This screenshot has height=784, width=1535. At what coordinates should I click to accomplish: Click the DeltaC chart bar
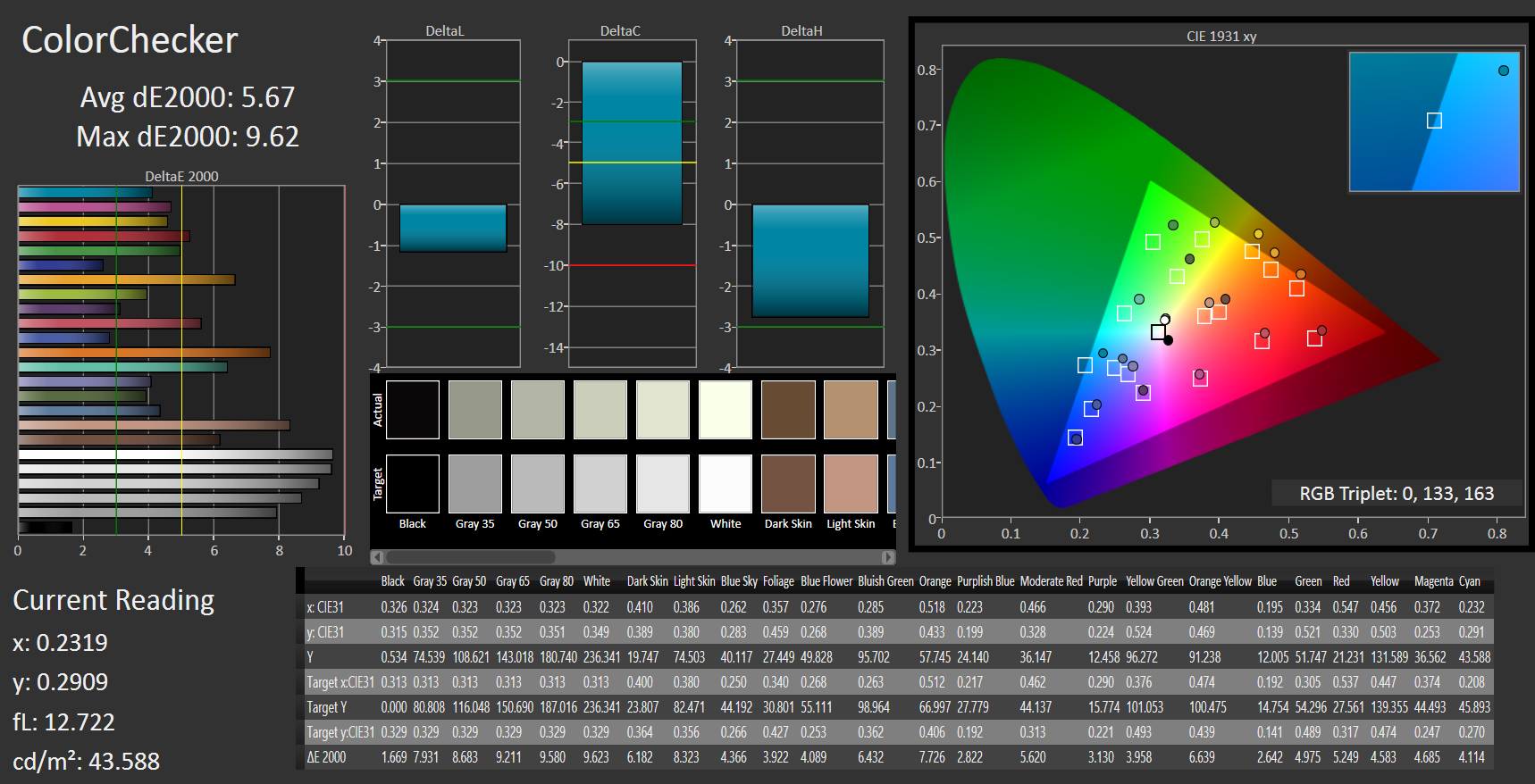[632, 142]
